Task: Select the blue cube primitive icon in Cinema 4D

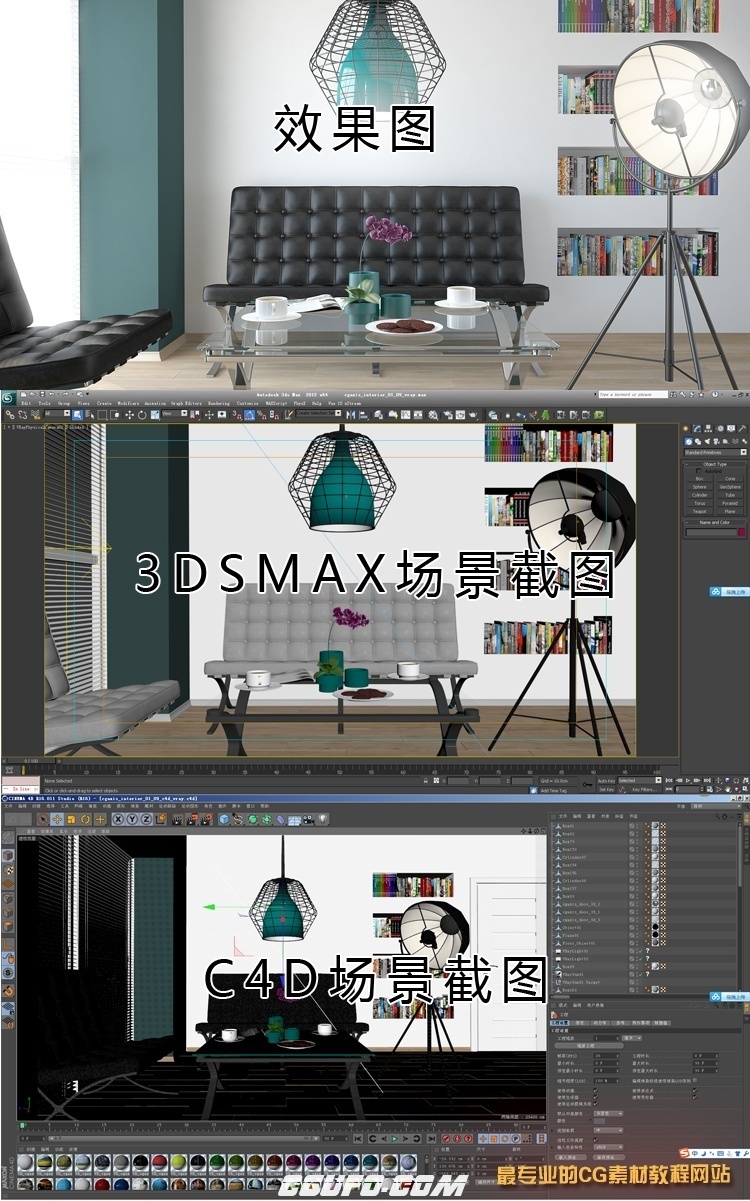Action: coord(224,819)
